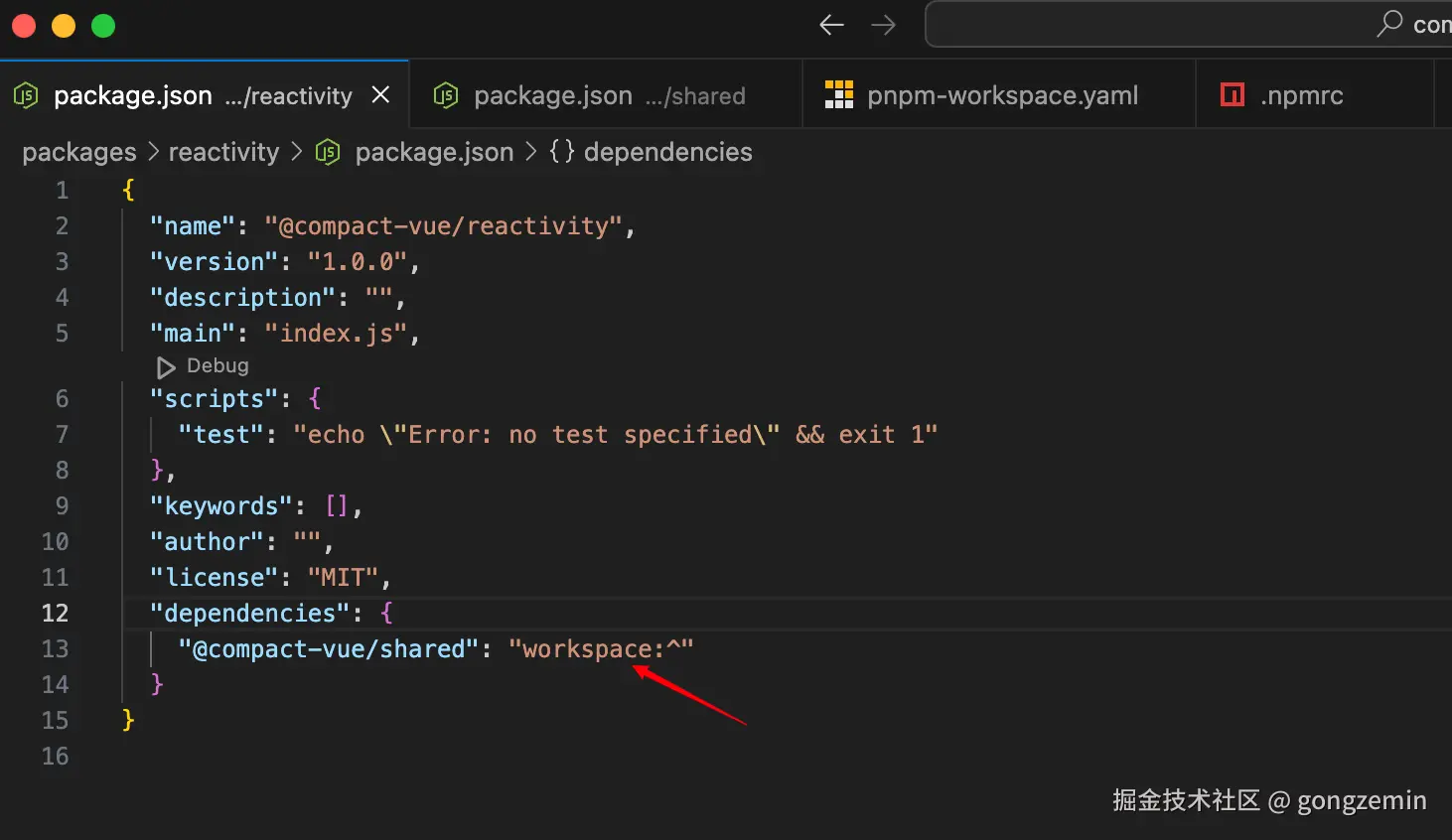Click the pnpm-workspace.yaml file icon
The width and height of the screenshot is (1452, 840).
[x=839, y=95]
